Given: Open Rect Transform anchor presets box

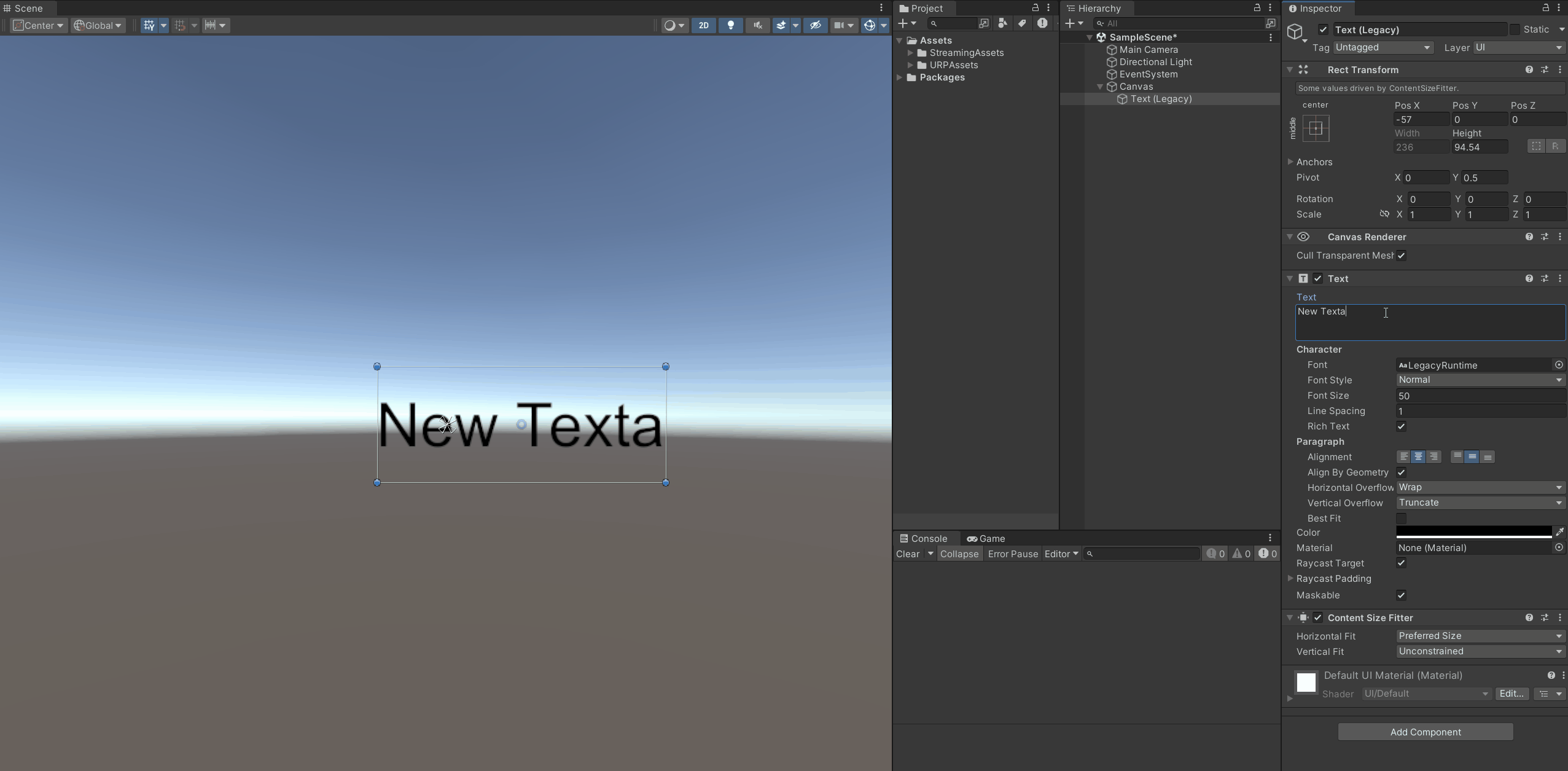Looking at the screenshot, I should [1316, 128].
